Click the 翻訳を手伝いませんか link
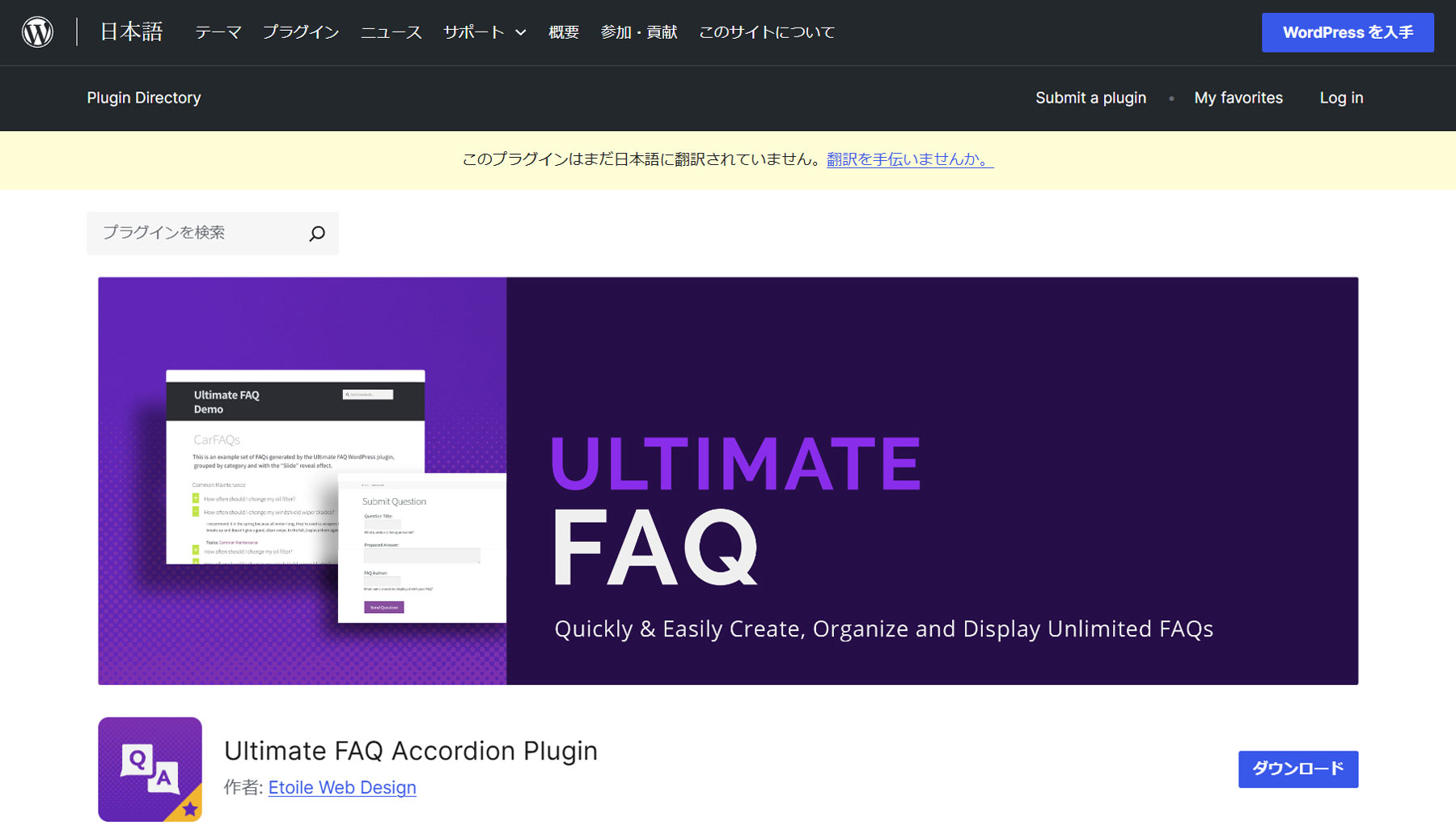 pyautogui.click(x=910, y=159)
